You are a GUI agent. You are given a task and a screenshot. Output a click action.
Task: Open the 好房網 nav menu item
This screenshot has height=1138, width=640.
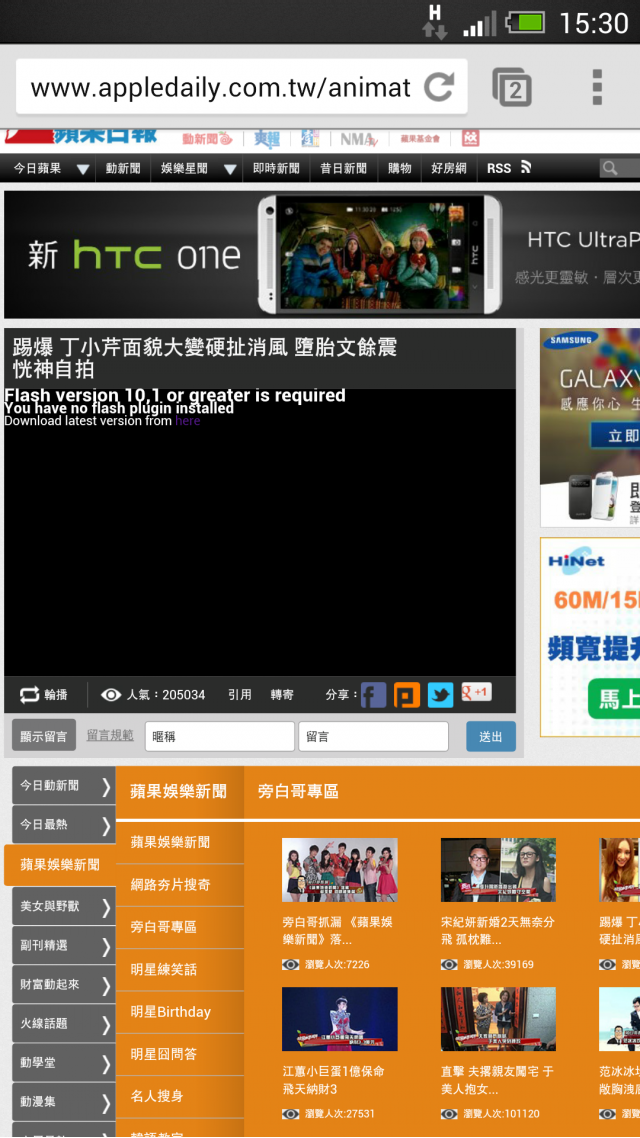coord(449,168)
